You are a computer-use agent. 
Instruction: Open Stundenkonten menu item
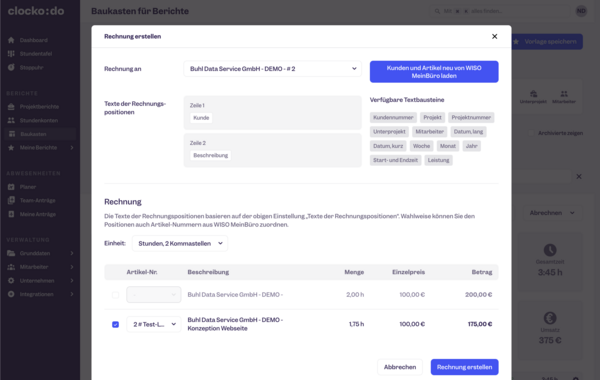click(x=39, y=121)
